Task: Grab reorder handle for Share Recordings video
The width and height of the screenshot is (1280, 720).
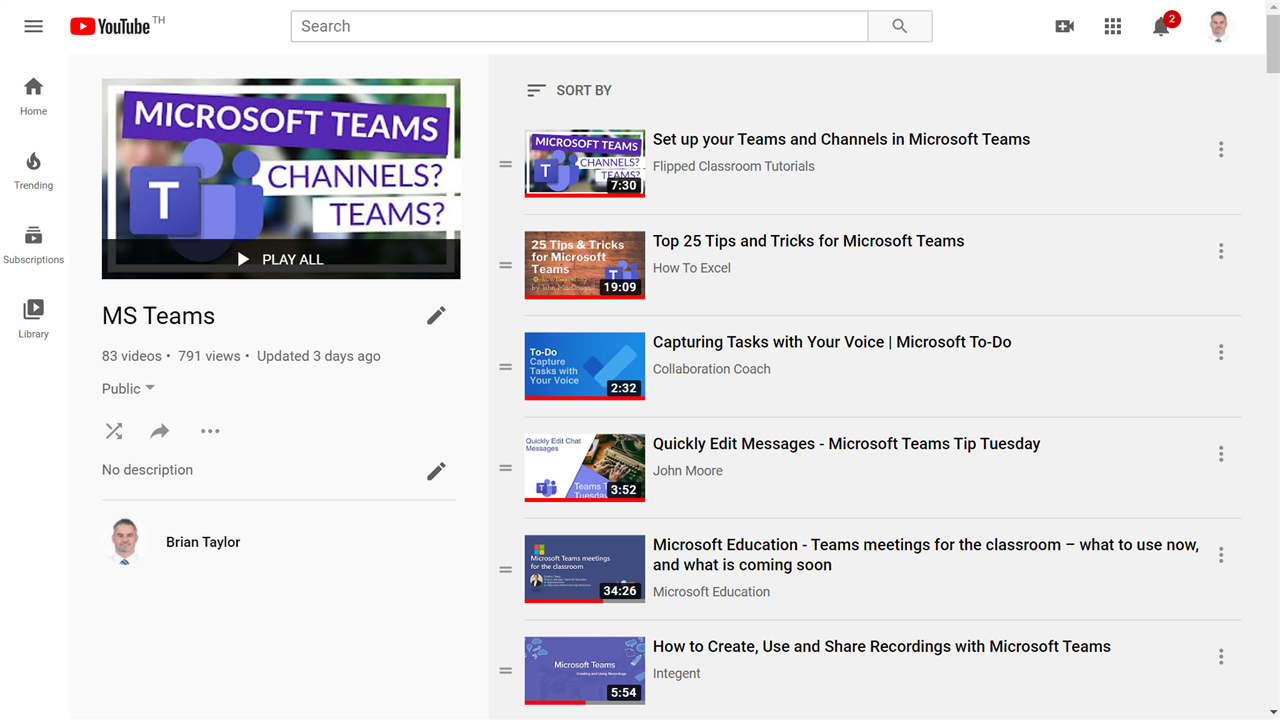Action: coord(506,671)
